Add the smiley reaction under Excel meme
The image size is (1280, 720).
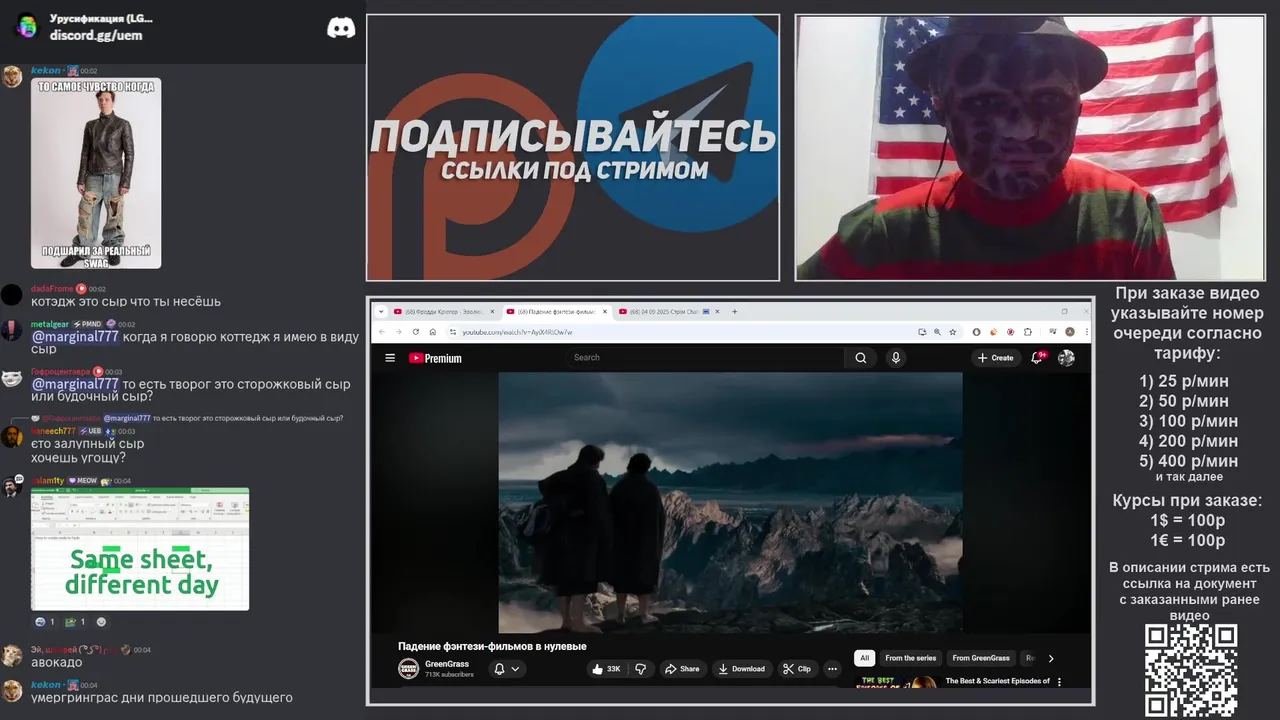(101, 622)
